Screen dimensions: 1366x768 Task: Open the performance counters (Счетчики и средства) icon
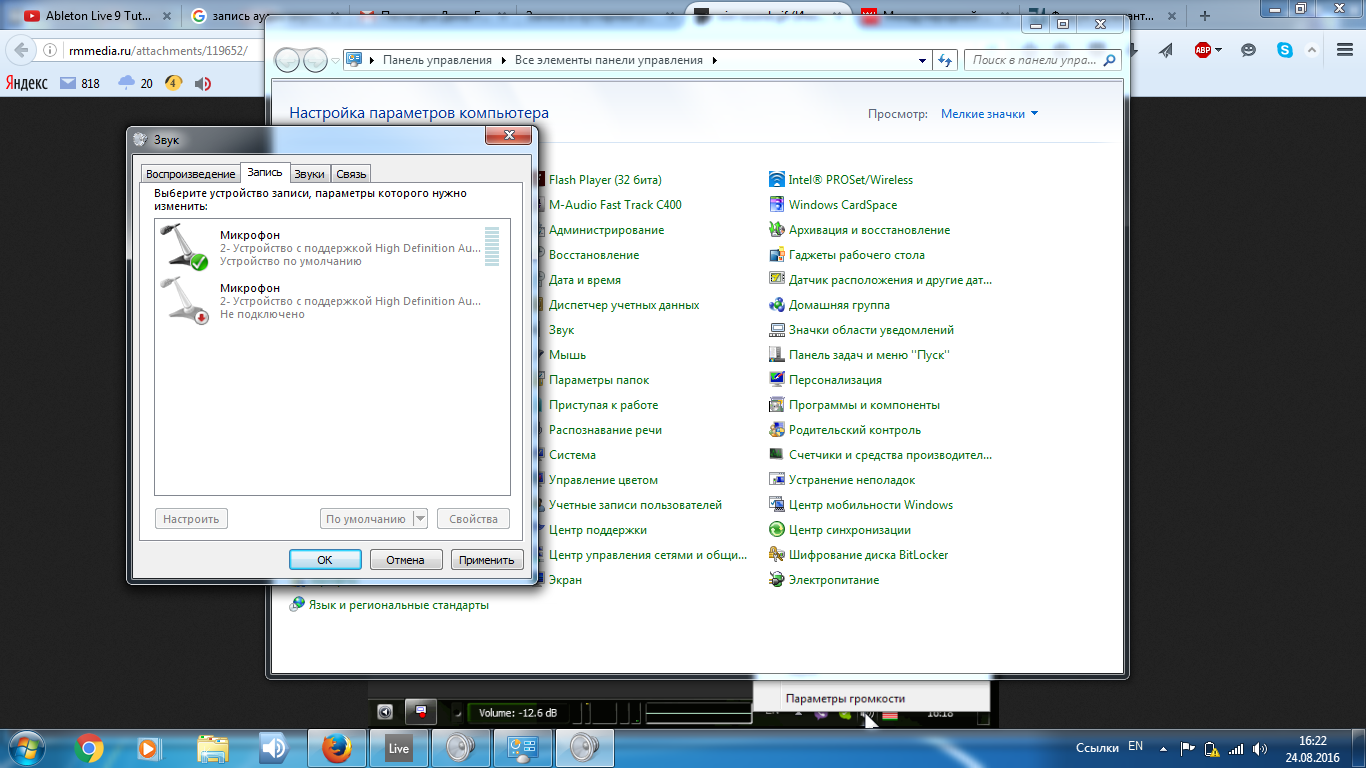click(x=777, y=455)
